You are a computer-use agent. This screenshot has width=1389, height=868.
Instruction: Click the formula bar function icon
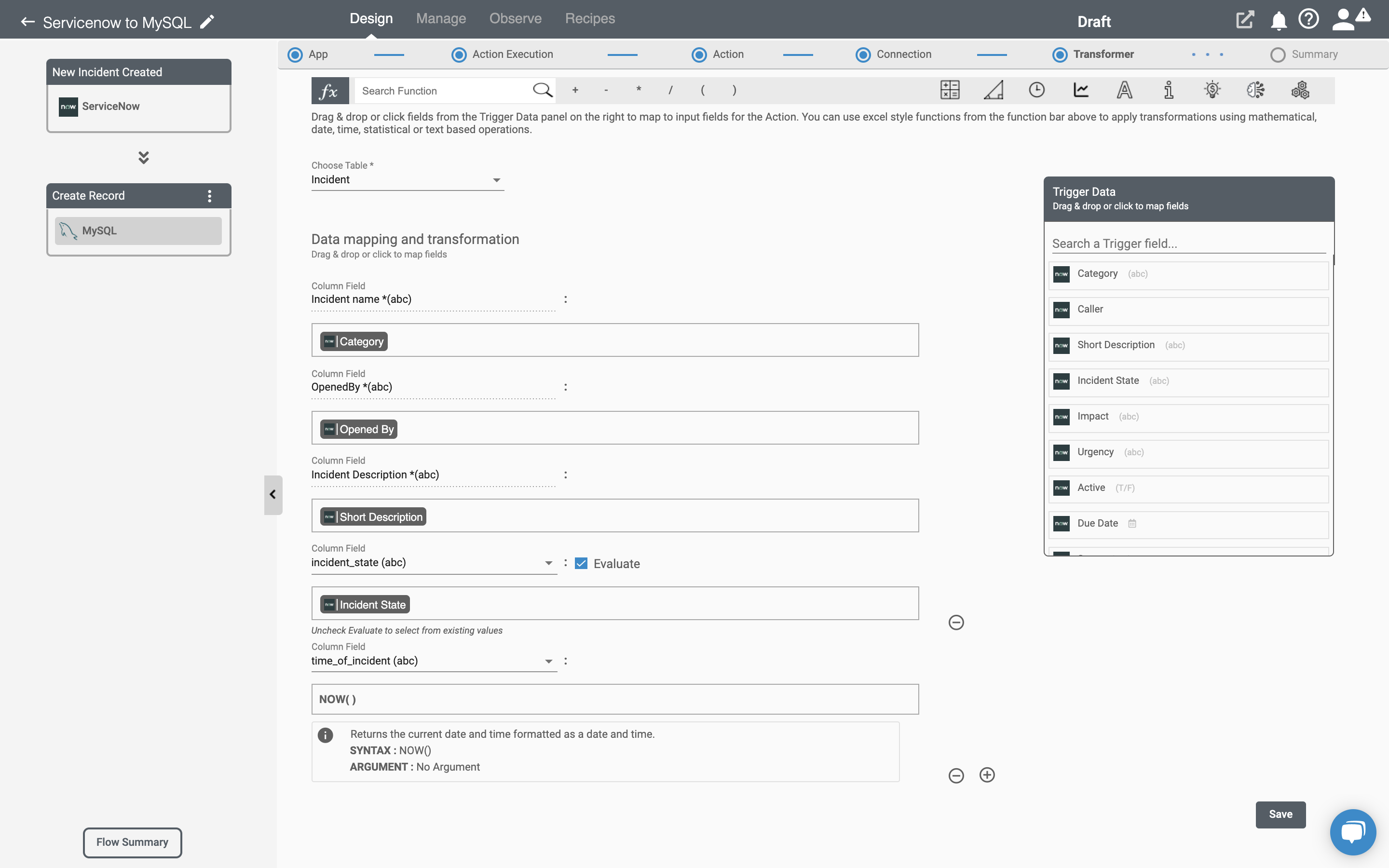[328, 90]
